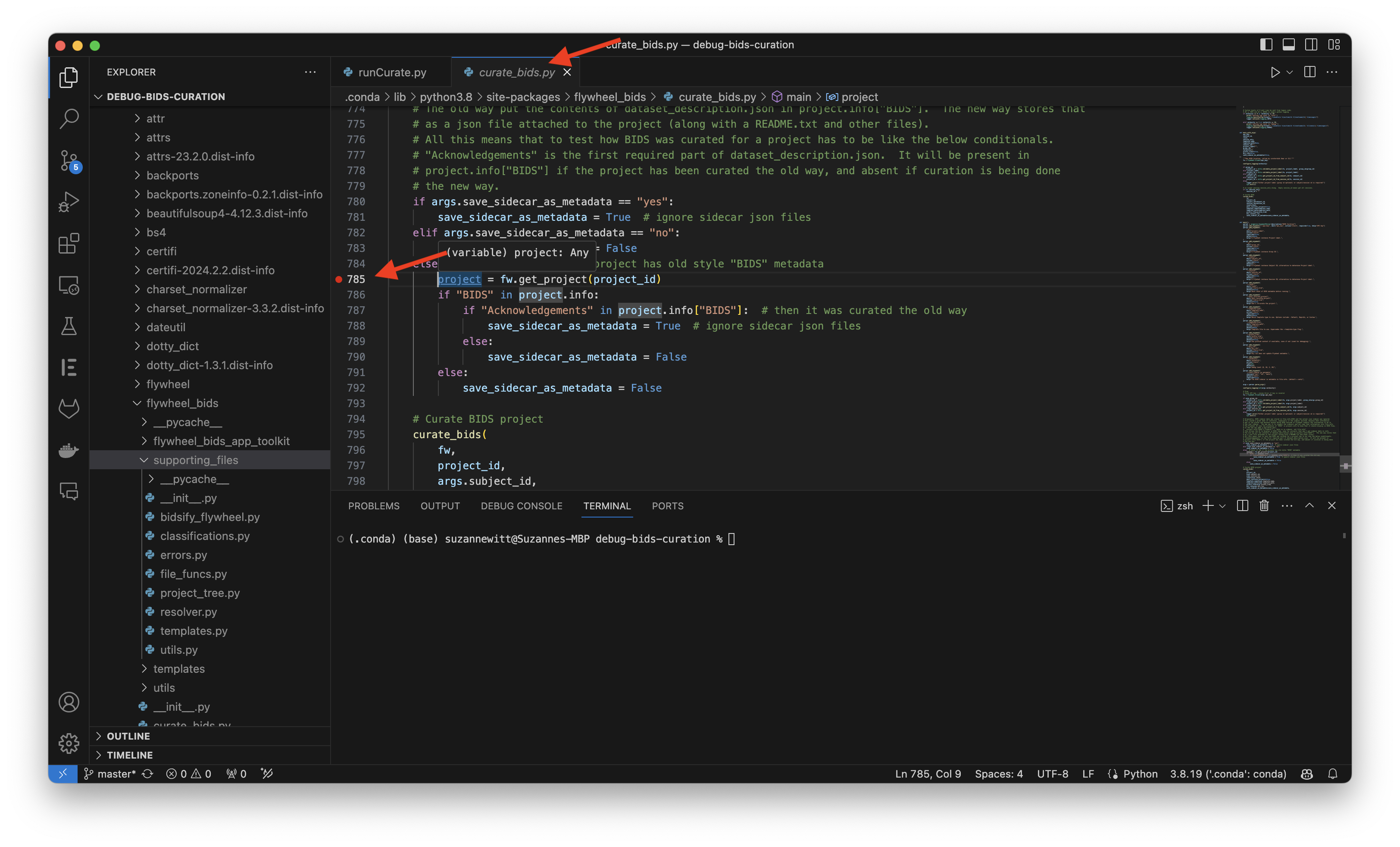Open bidsify_flywheel.py in explorer
The height and width of the screenshot is (847, 1400).
[x=210, y=517]
